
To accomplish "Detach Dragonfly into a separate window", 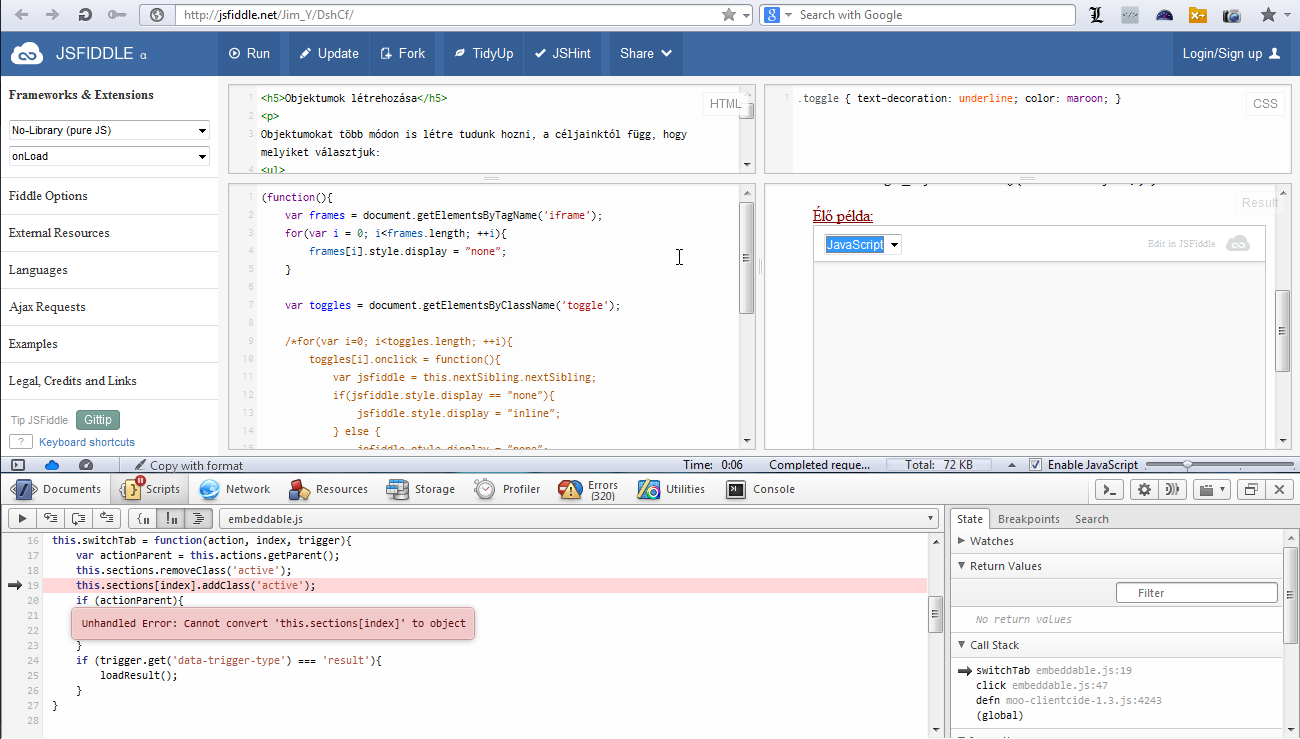I will click(x=1250, y=489).
